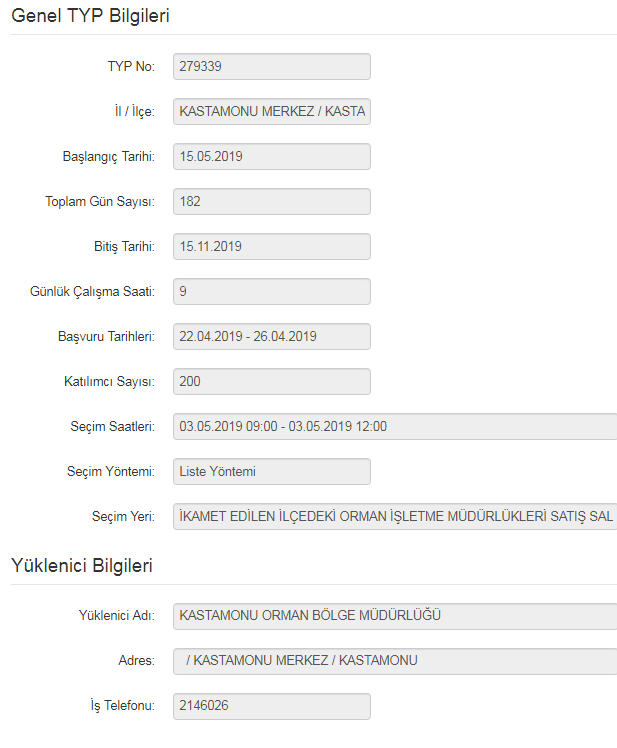Viewport: 617px width, 748px height.
Task: Click the Bitiş Tarihi field with 15.11.2019
Action: [271, 246]
